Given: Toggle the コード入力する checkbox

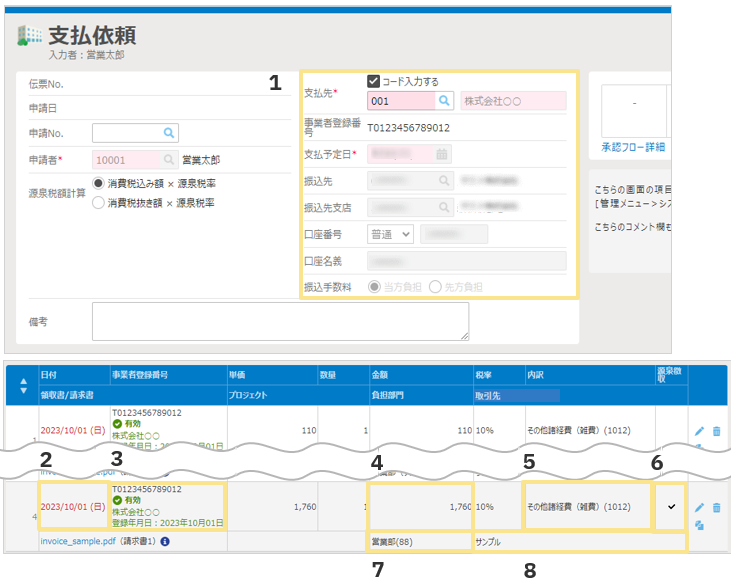Looking at the screenshot, I should [x=374, y=81].
